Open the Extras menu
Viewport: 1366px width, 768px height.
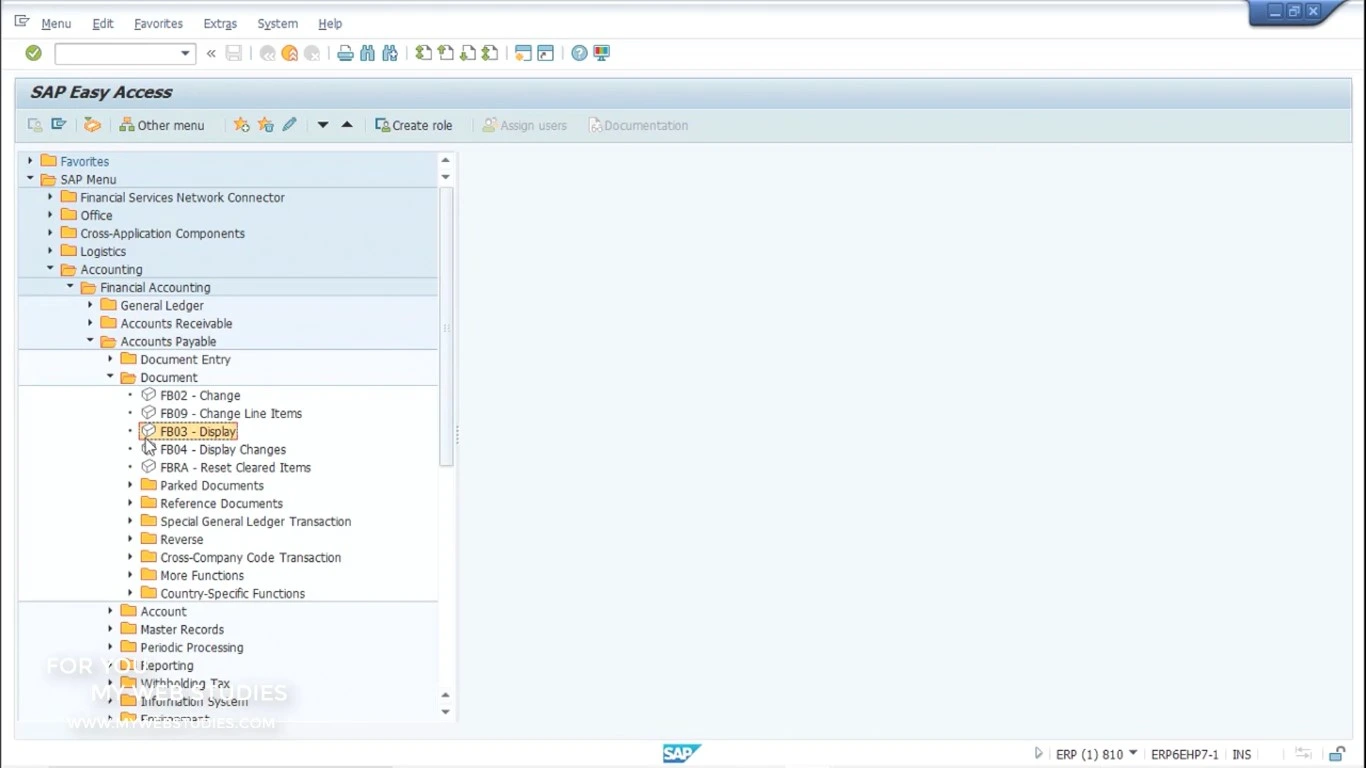220,23
